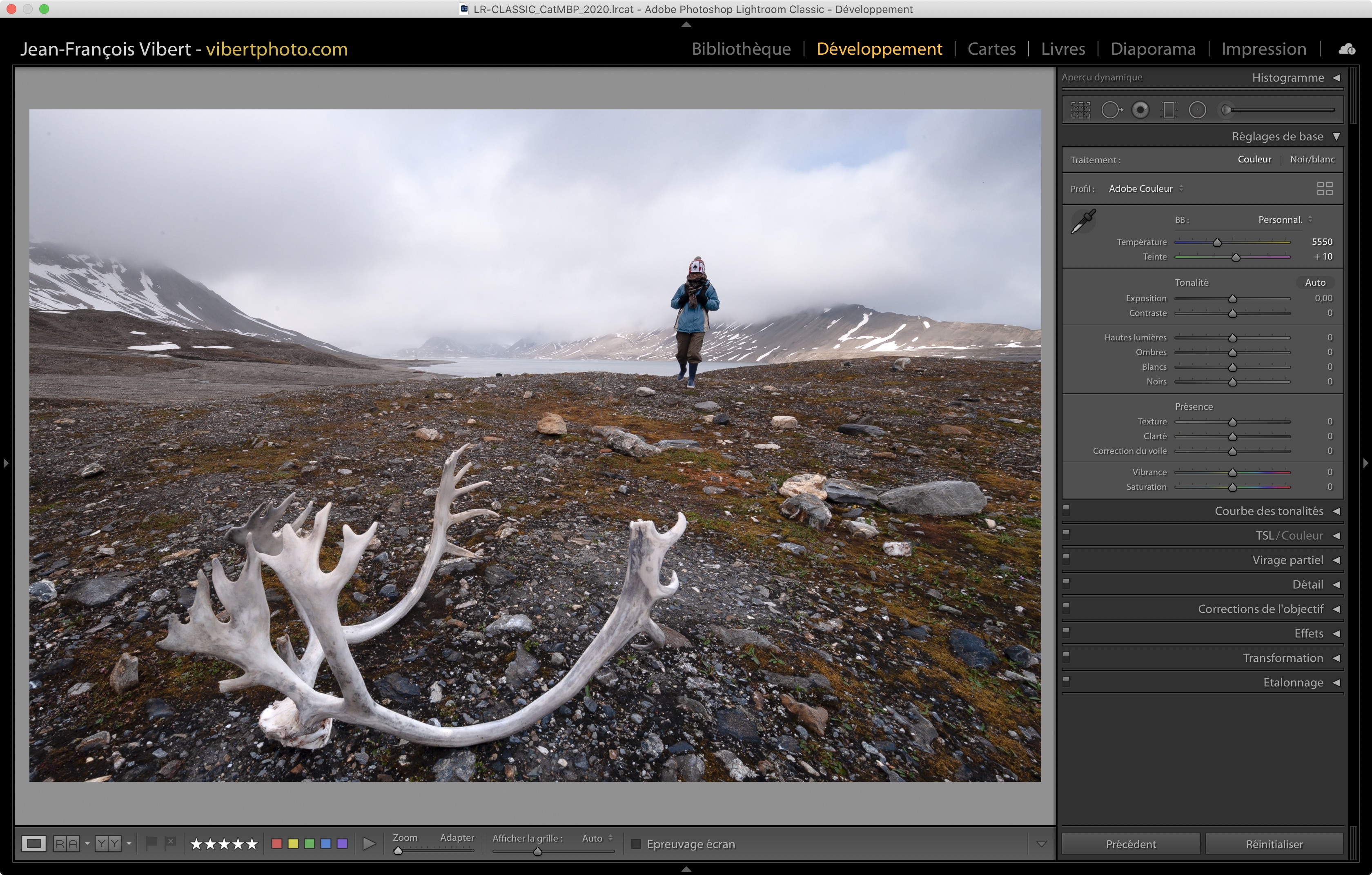Pick the white balance eyedropper
This screenshot has width=1372, height=875.
click(x=1083, y=222)
